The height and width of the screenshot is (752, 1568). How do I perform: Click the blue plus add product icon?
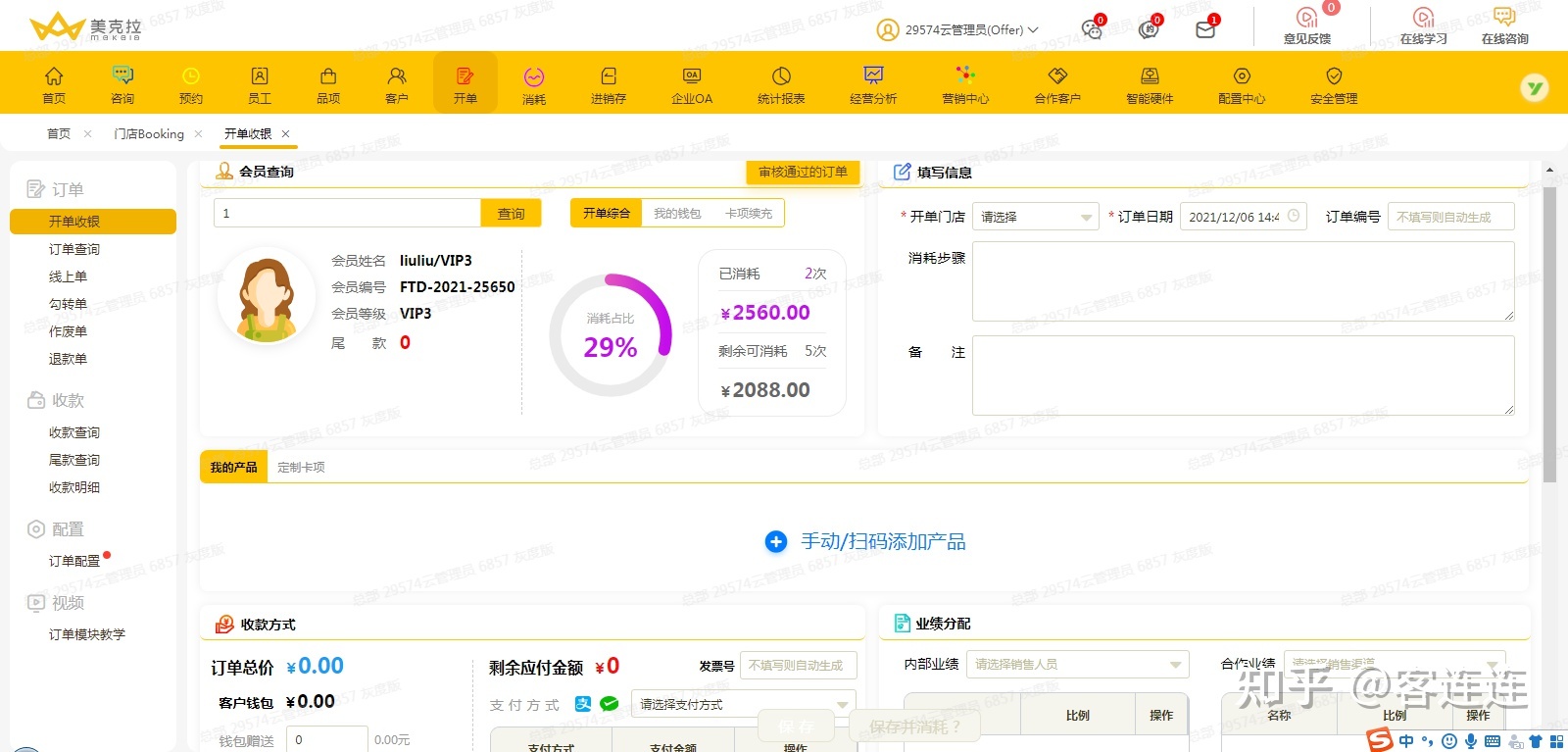coord(776,541)
